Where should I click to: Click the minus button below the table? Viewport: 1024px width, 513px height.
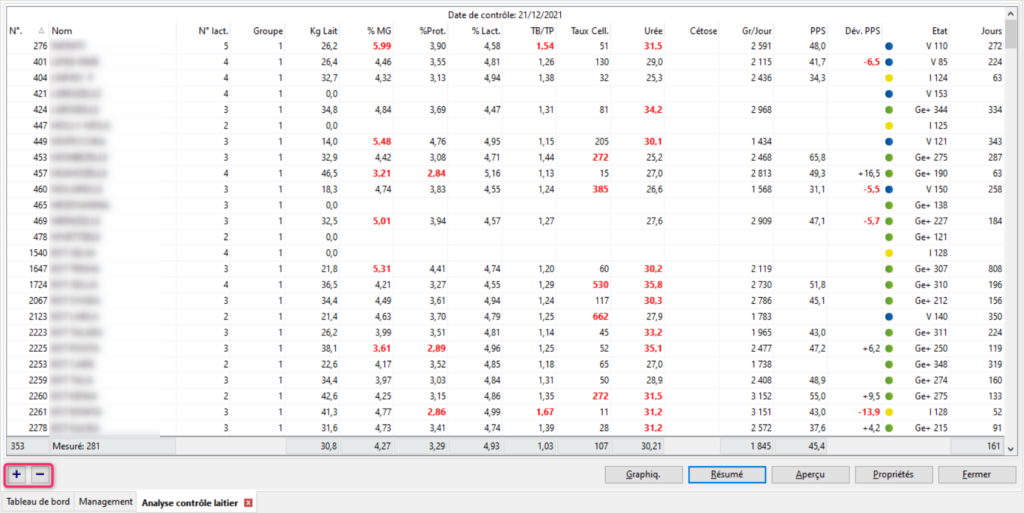point(38,475)
